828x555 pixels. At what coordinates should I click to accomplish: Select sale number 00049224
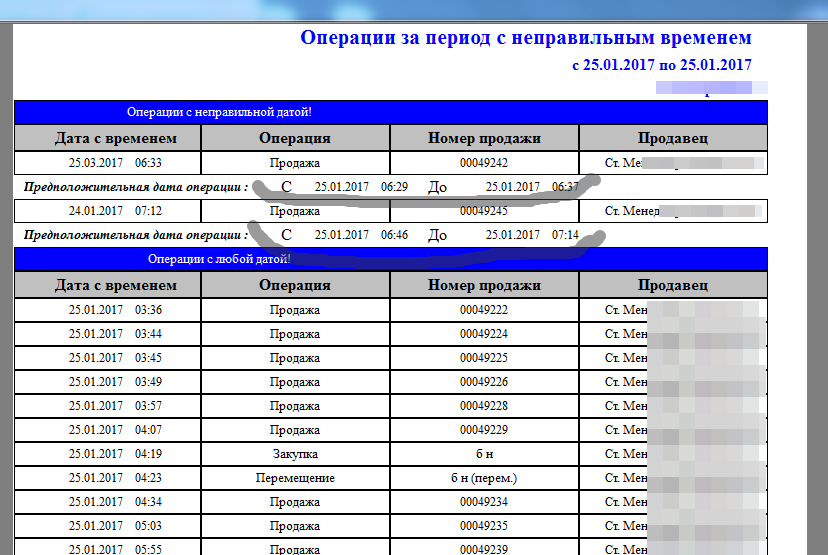coord(484,334)
